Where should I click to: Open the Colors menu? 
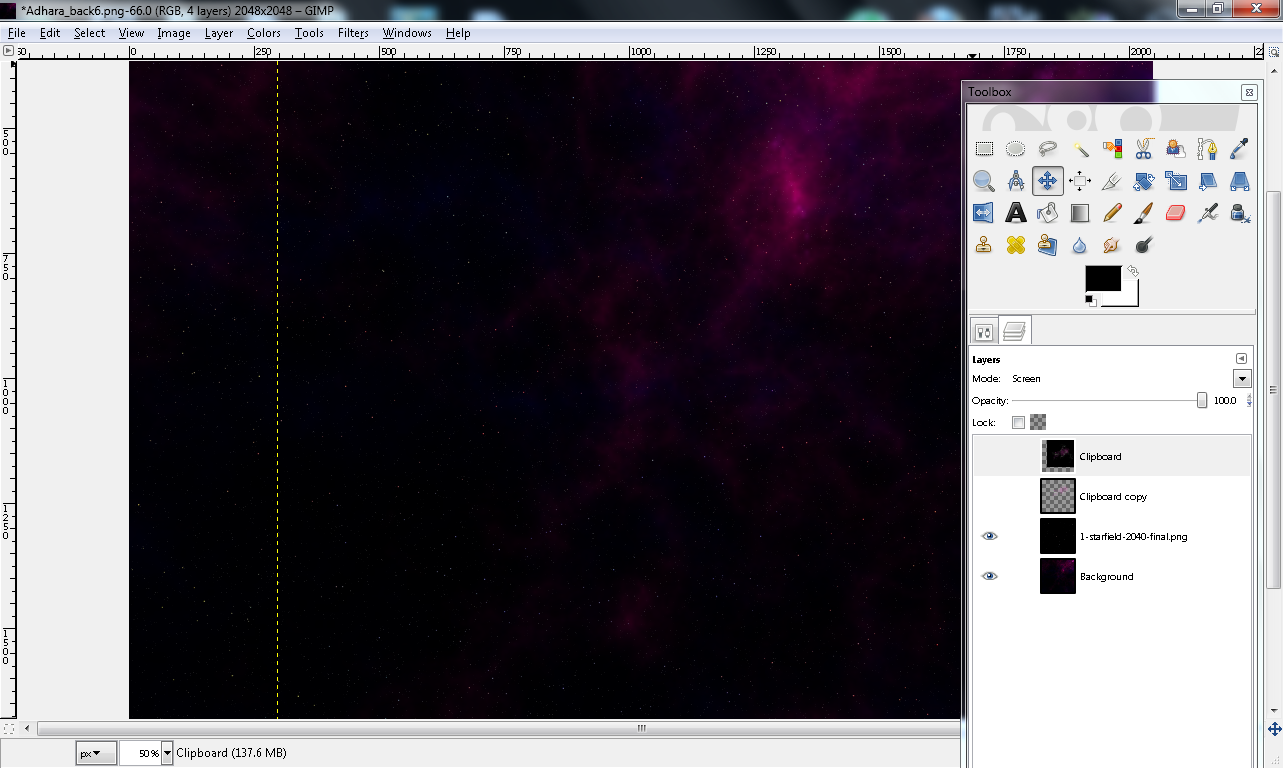tap(264, 33)
